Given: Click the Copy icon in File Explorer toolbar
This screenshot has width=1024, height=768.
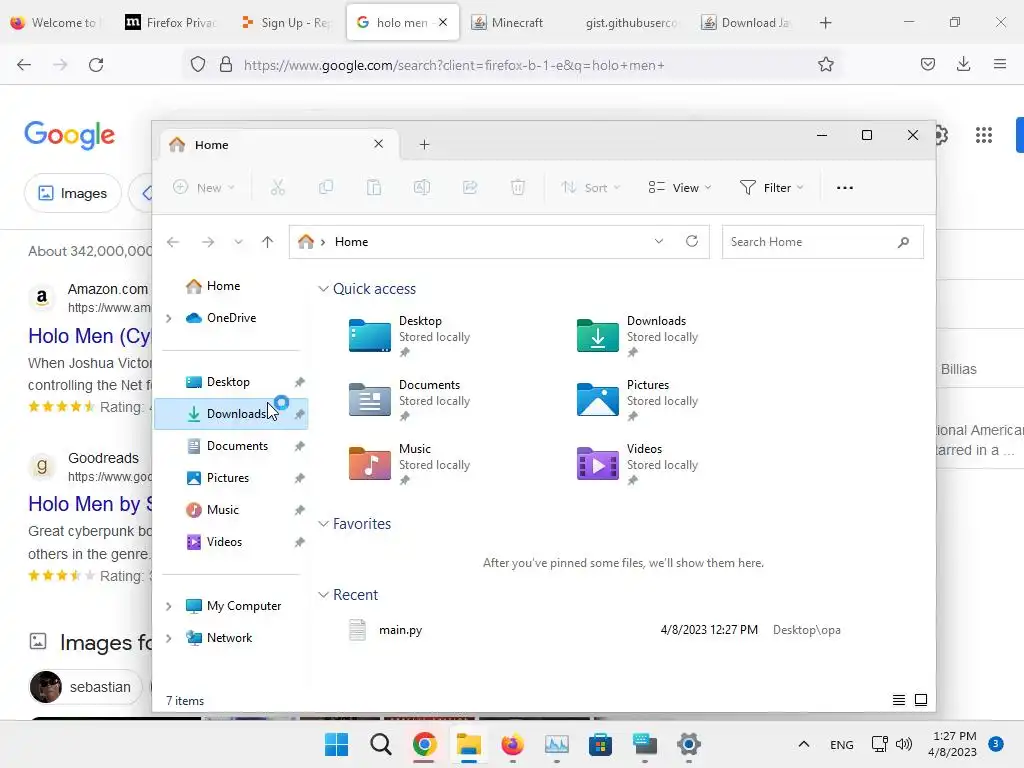Looking at the screenshot, I should pos(326,187).
